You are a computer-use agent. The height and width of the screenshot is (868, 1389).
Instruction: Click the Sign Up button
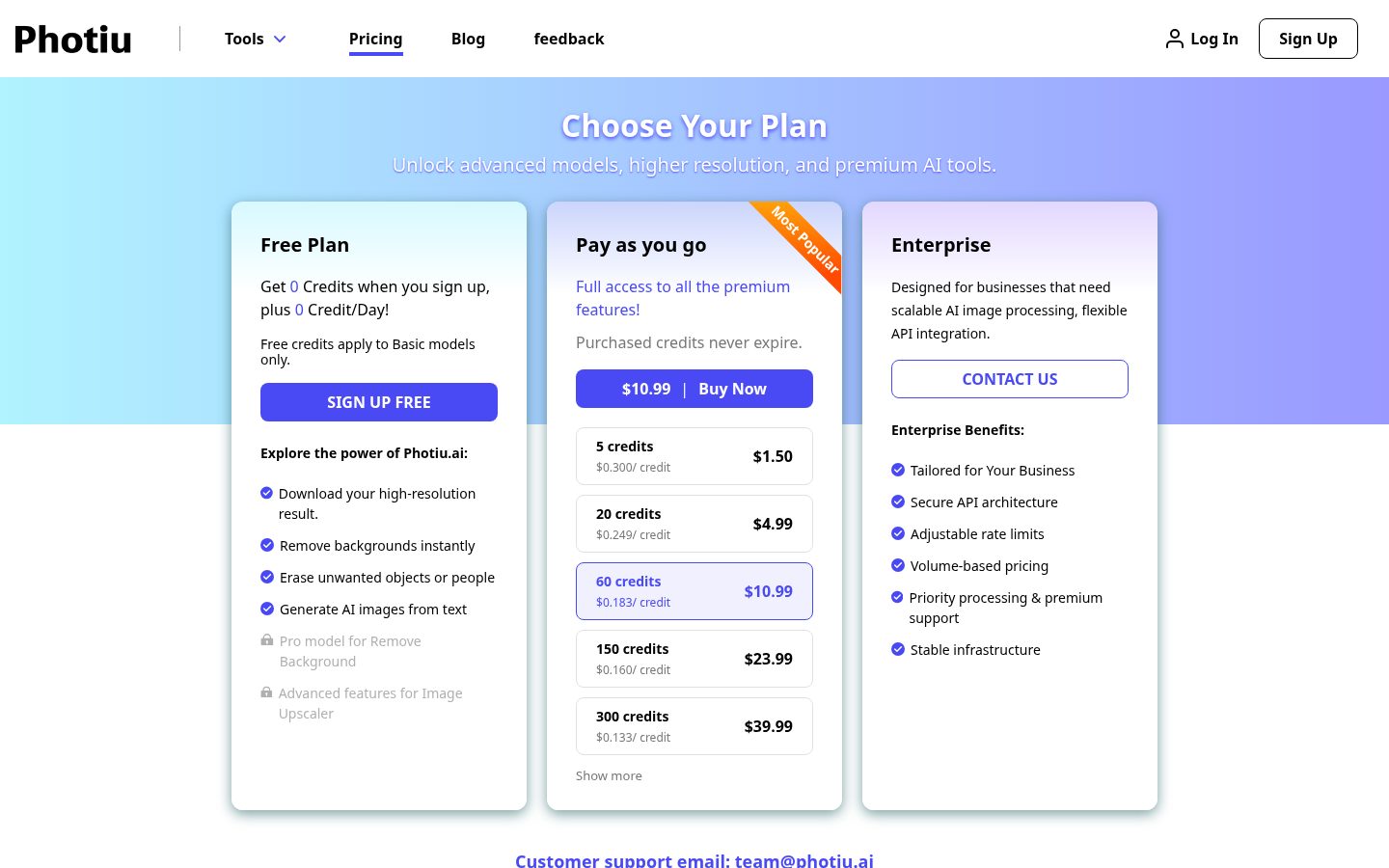click(x=1308, y=39)
